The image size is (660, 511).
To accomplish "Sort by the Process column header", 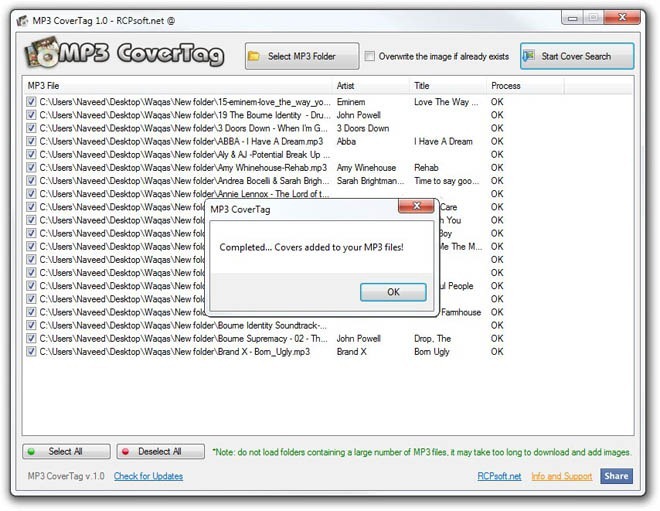I will [525, 85].
